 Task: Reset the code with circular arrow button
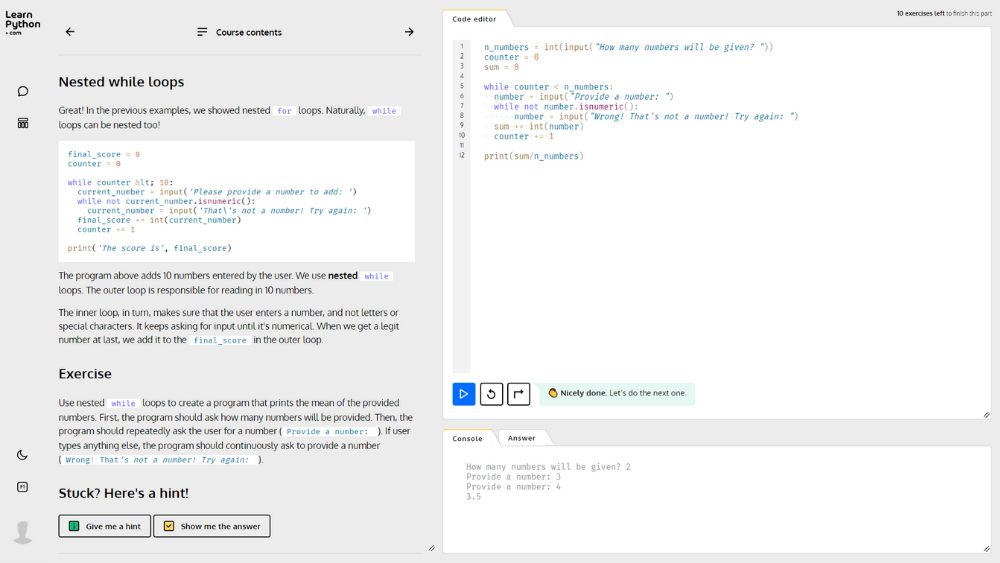[491, 393]
